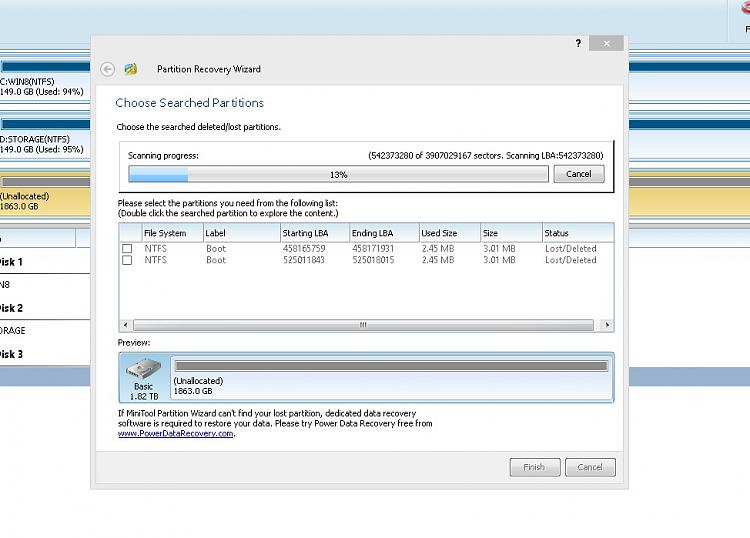Screen dimensions: 750x538
Task: Sort by the Status column header
Action: coord(578,233)
